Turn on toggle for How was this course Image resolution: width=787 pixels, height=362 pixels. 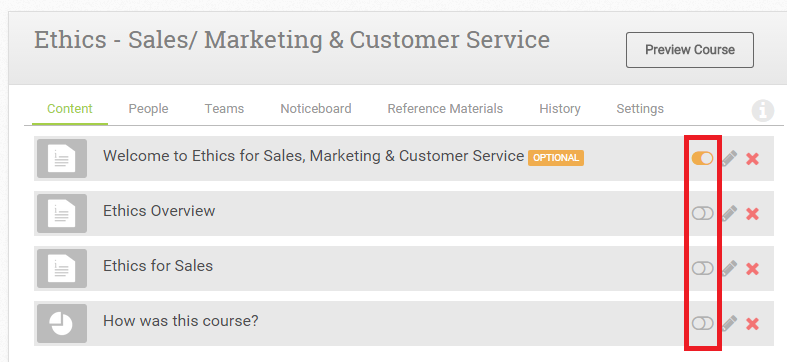[702, 323]
